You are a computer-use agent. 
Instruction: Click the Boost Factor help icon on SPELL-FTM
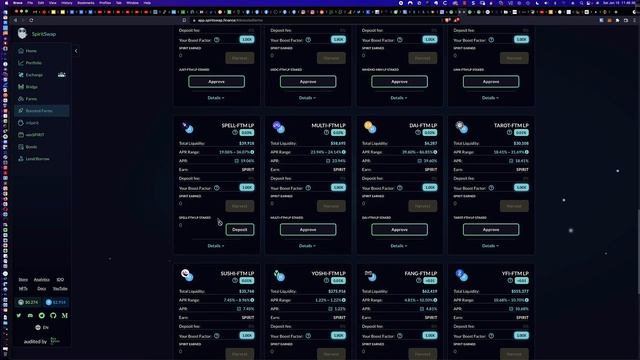(x=217, y=188)
